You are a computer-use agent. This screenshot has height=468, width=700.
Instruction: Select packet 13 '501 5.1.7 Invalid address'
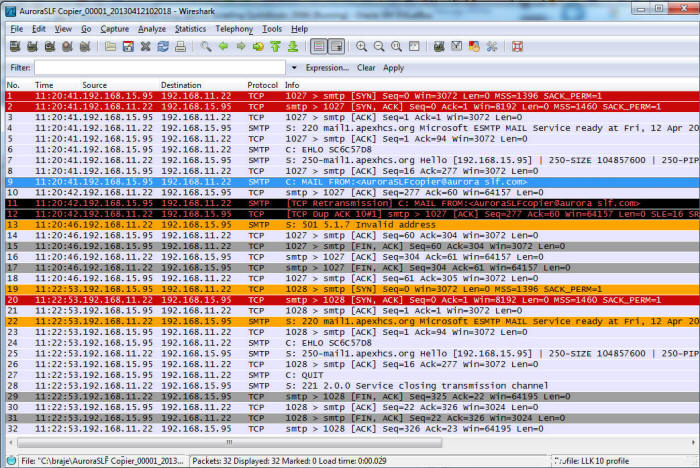[x=352, y=225]
